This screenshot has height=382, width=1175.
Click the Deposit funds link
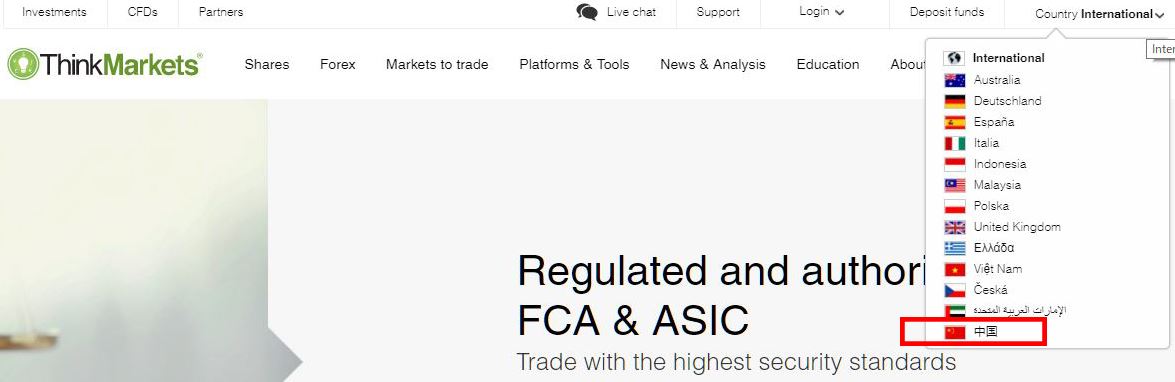click(x=946, y=12)
